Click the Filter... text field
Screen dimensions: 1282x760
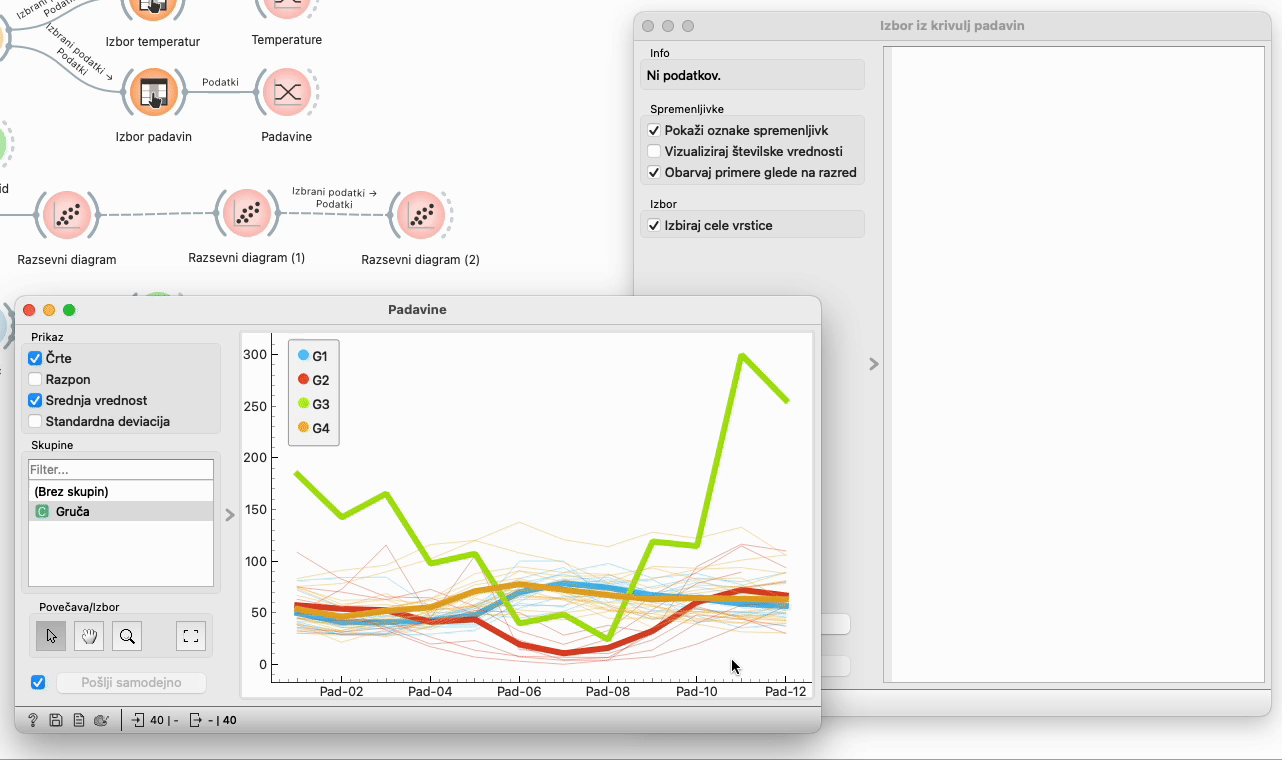point(120,469)
